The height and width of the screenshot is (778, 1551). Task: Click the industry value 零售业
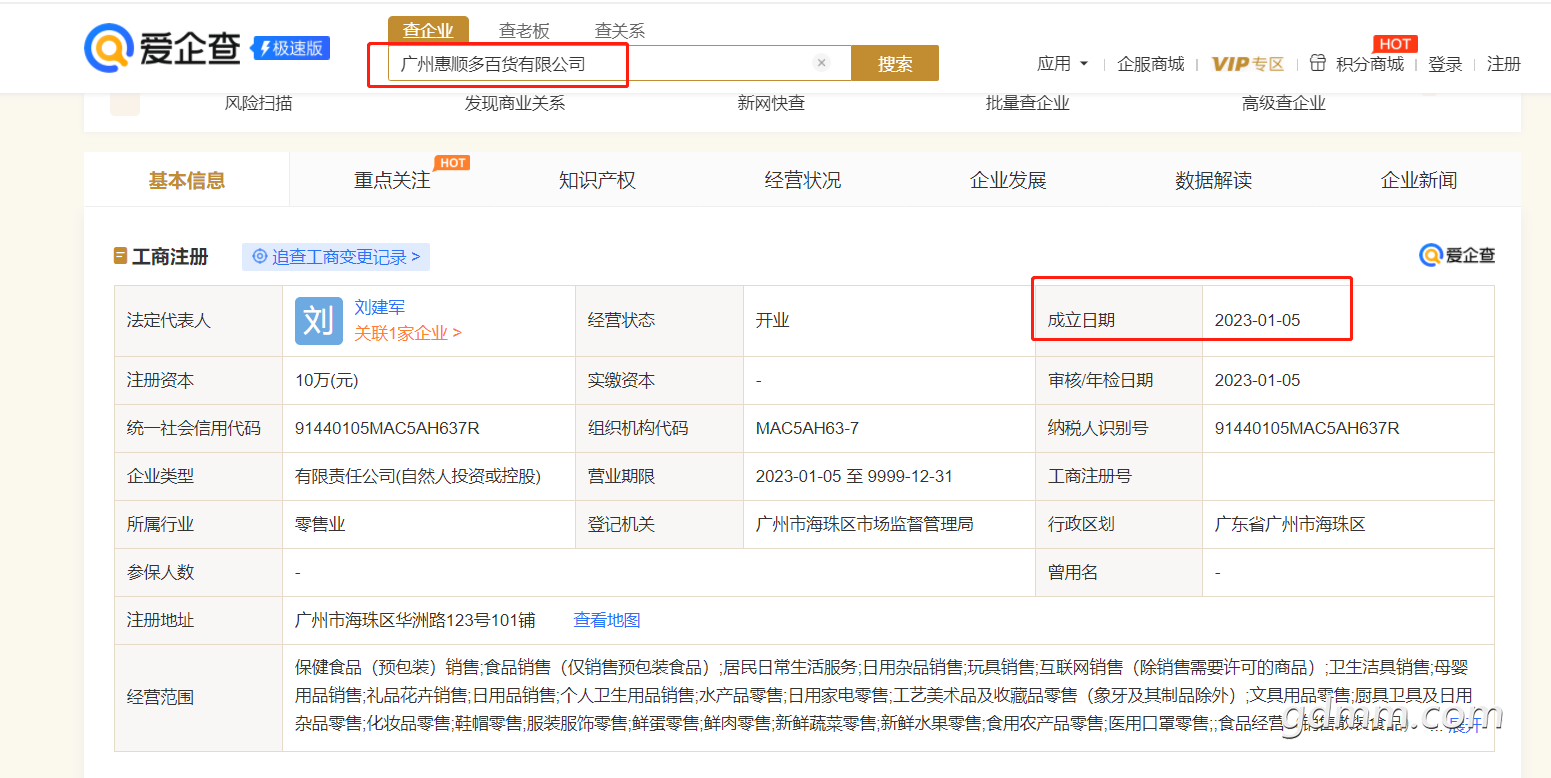320,524
